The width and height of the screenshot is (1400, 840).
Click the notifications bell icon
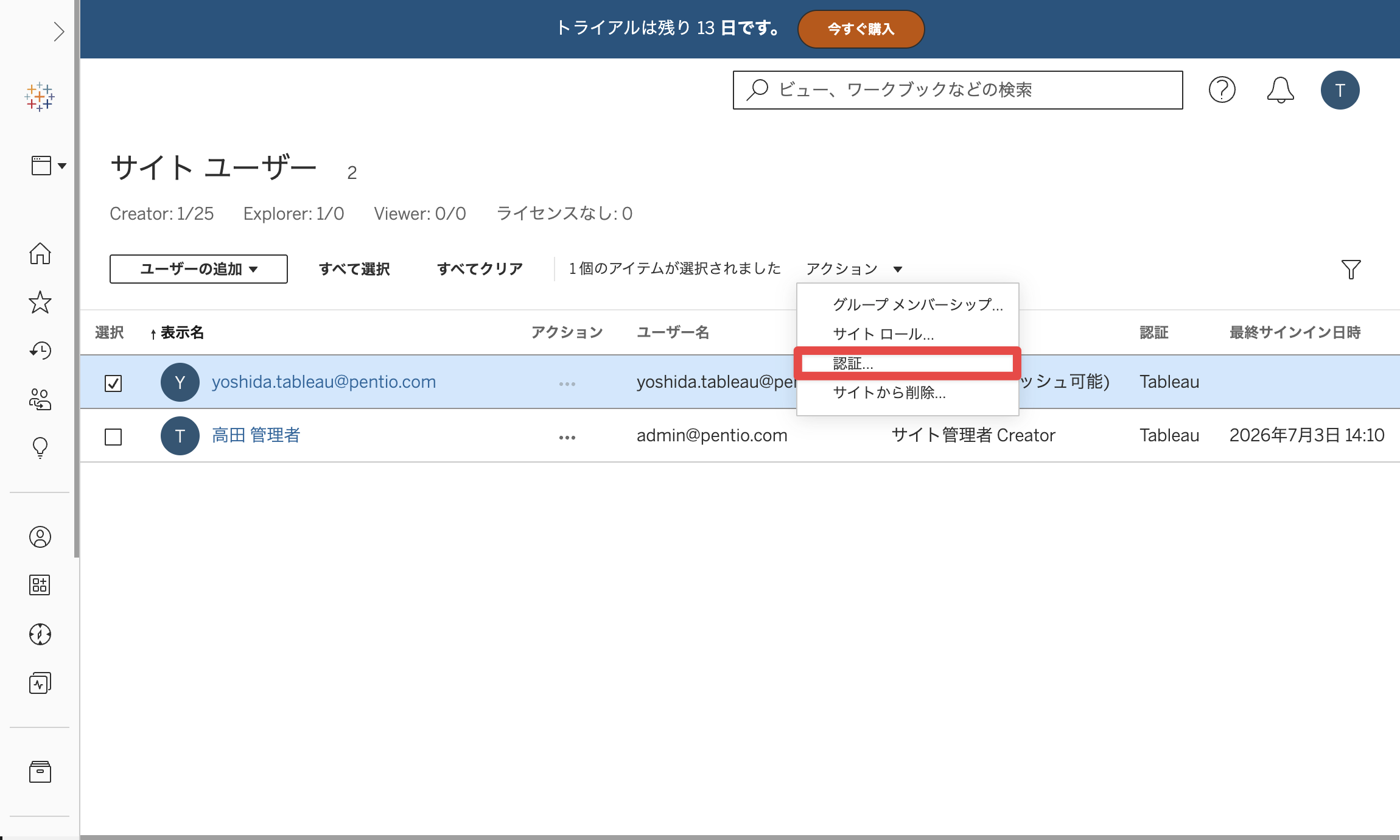point(1281,90)
